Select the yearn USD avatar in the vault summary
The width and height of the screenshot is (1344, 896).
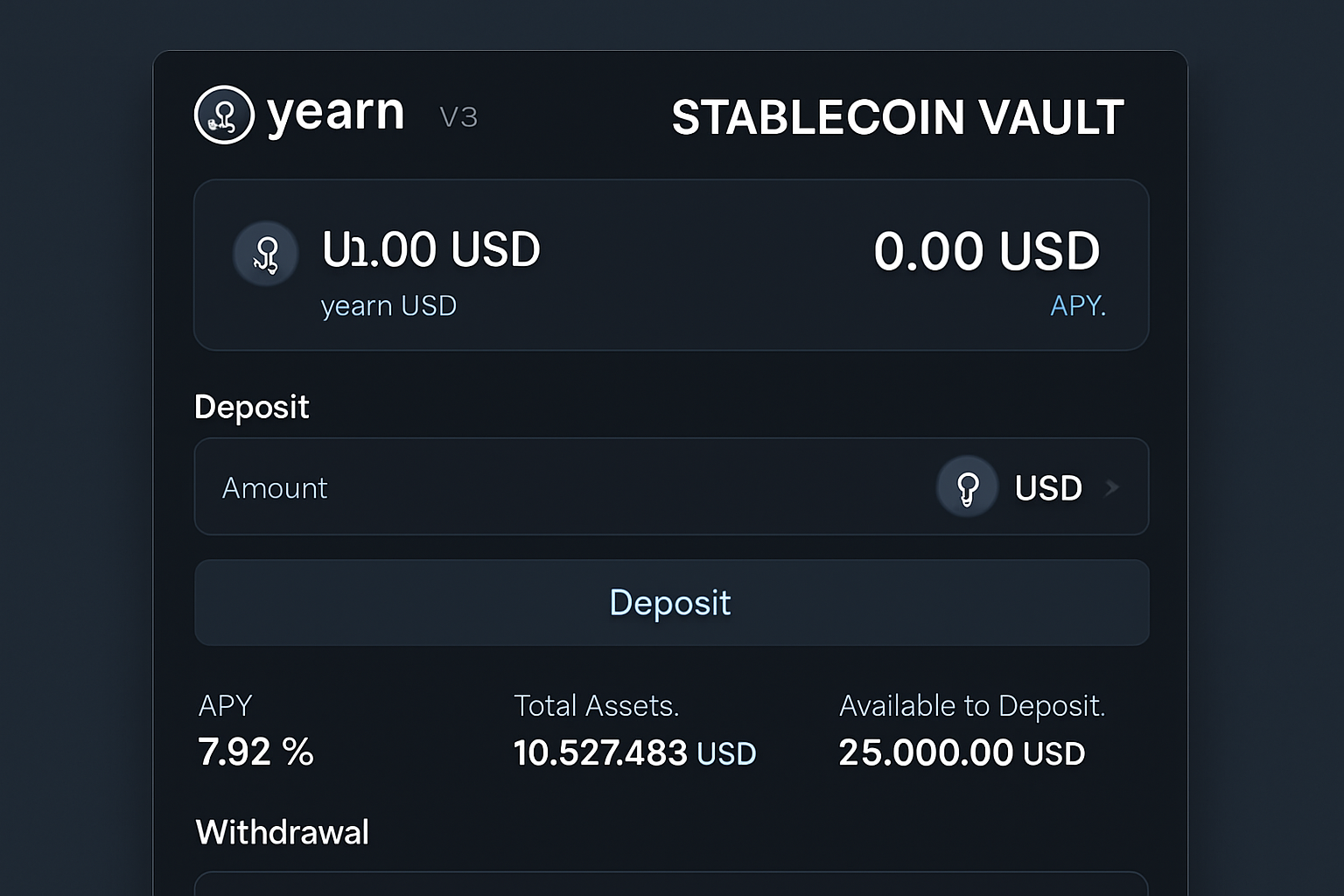pos(265,253)
